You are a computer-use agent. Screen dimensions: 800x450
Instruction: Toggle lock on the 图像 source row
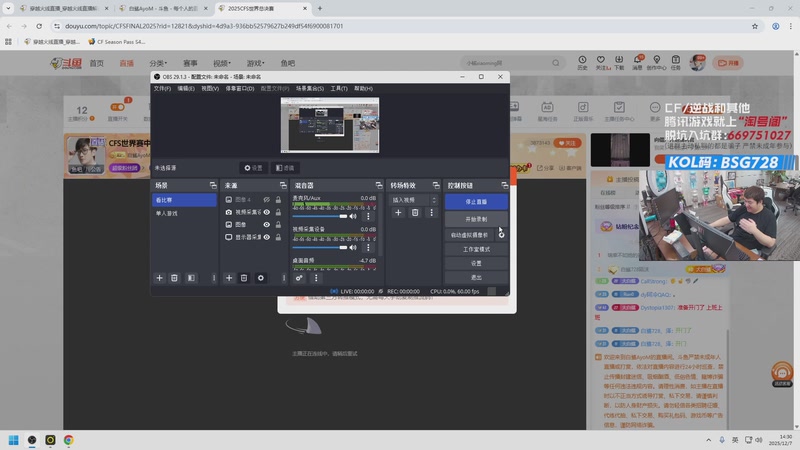tap(278, 224)
